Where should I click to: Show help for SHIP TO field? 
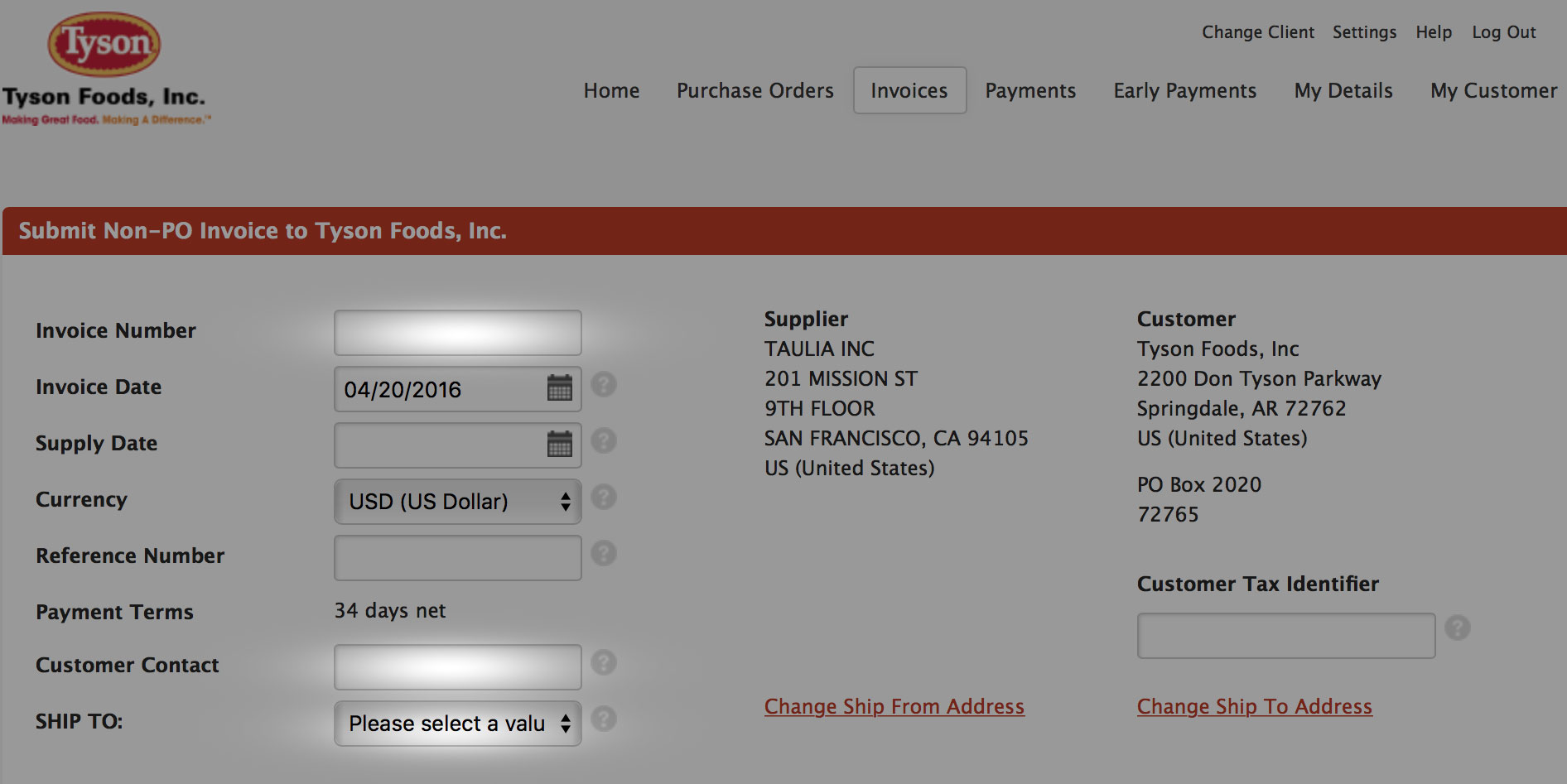[604, 719]
